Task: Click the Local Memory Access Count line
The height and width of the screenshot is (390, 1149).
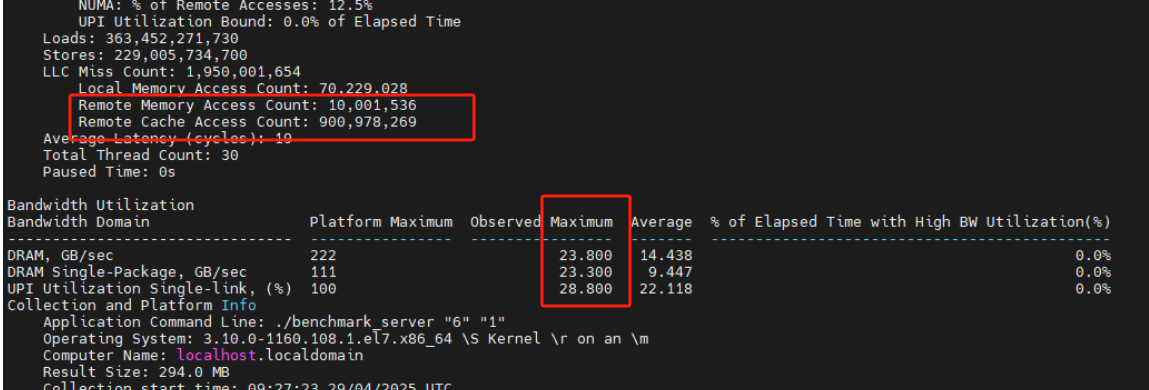Action: click(243, 88)
